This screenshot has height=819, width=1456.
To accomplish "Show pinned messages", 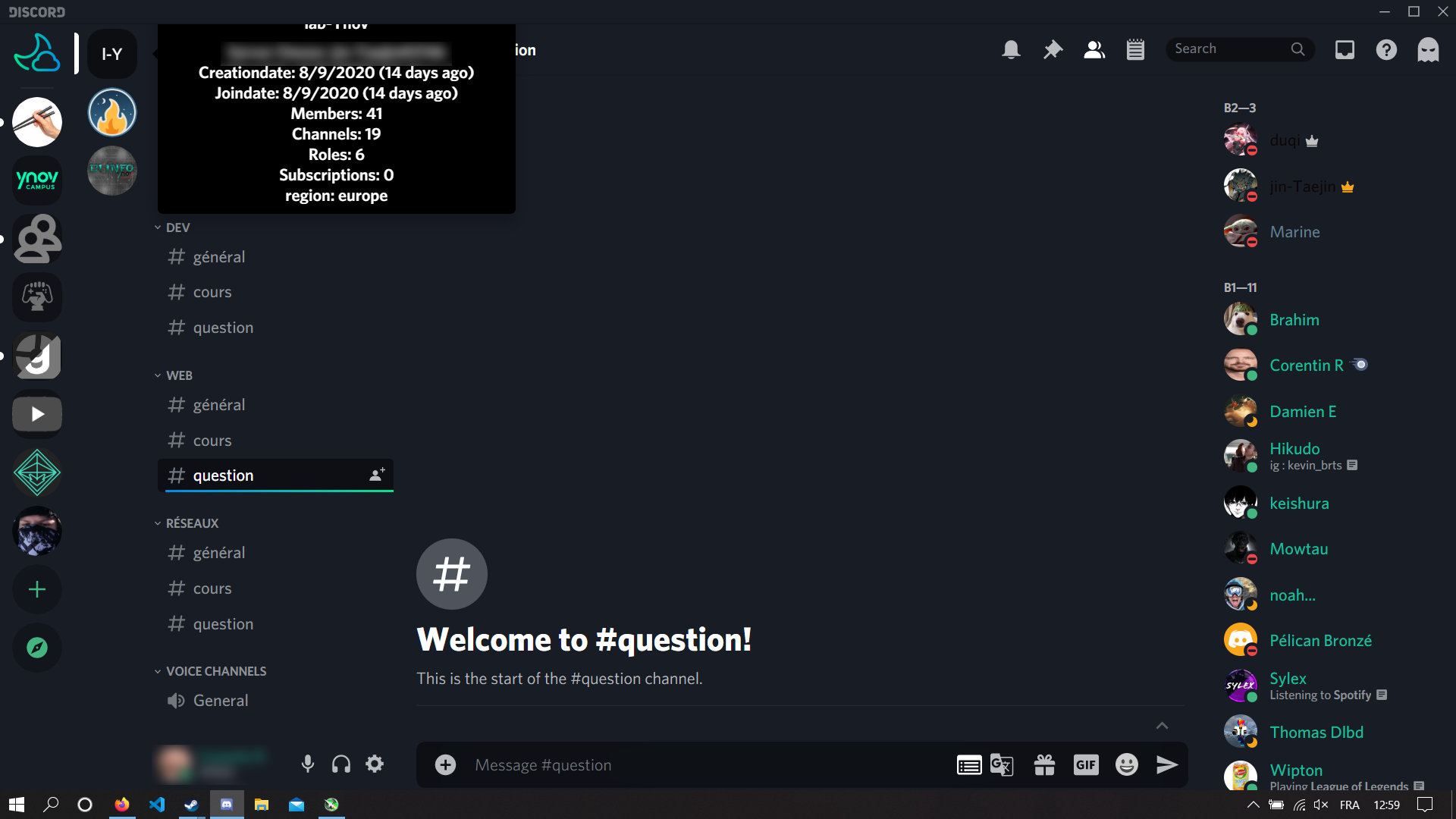I will (x=1053, y=50).
